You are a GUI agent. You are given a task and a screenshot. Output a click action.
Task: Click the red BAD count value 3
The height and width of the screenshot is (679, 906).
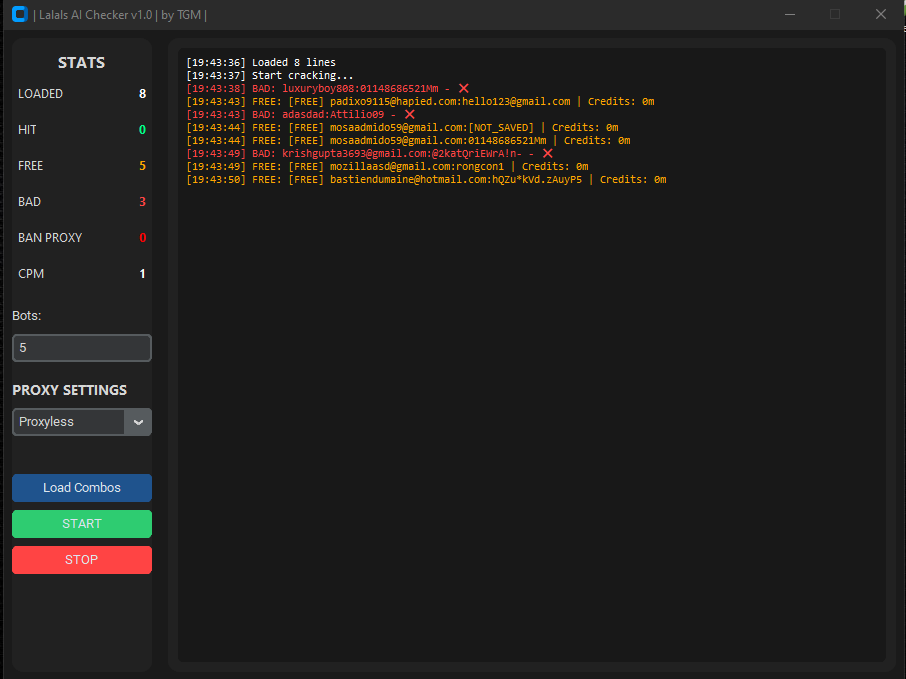point(143,202)
